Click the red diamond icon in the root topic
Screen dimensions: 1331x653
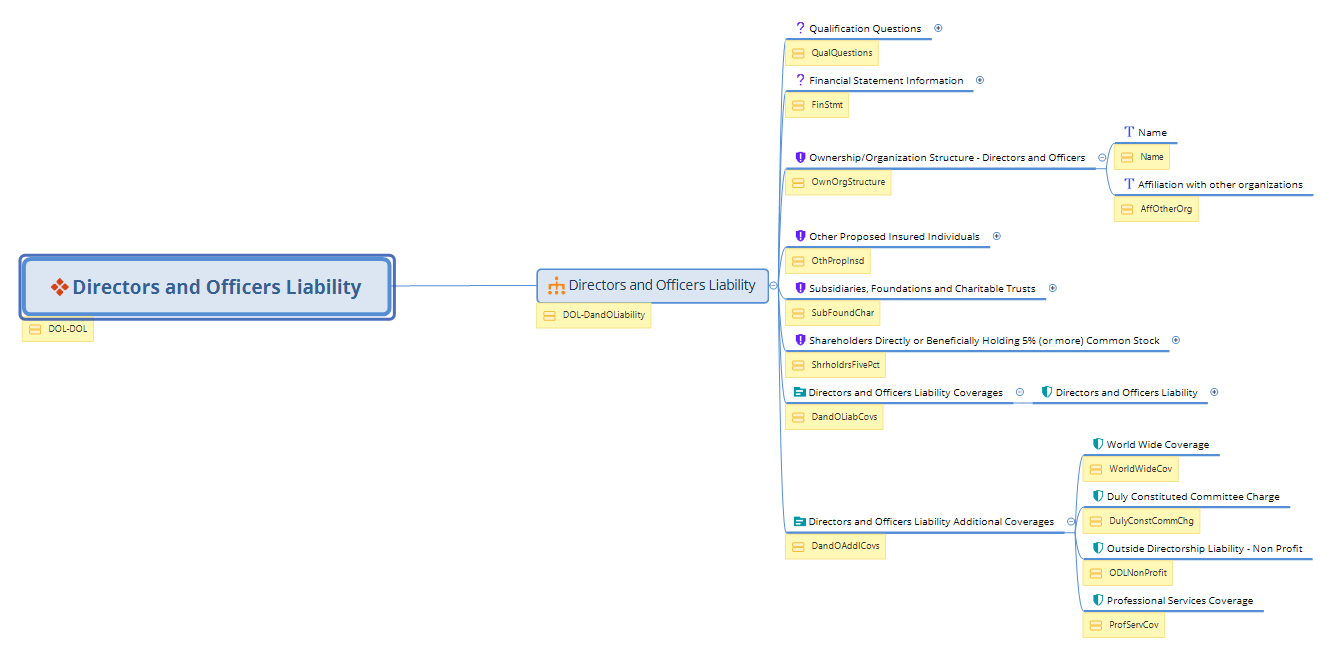tap(60, 287)
